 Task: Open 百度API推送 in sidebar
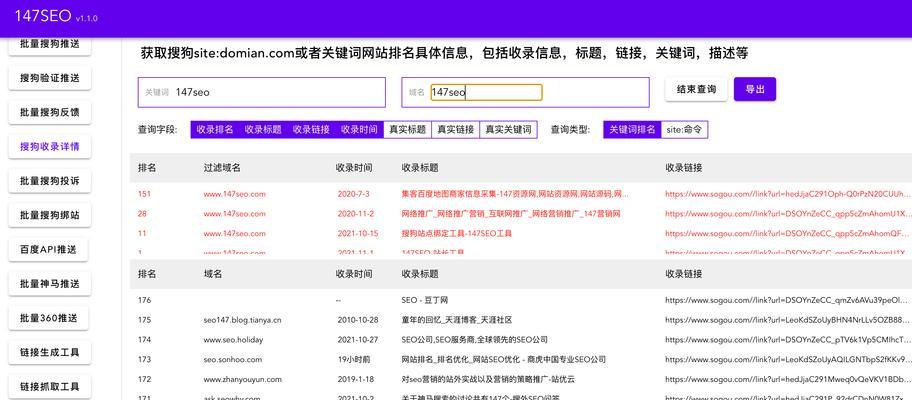click(49, 249)
